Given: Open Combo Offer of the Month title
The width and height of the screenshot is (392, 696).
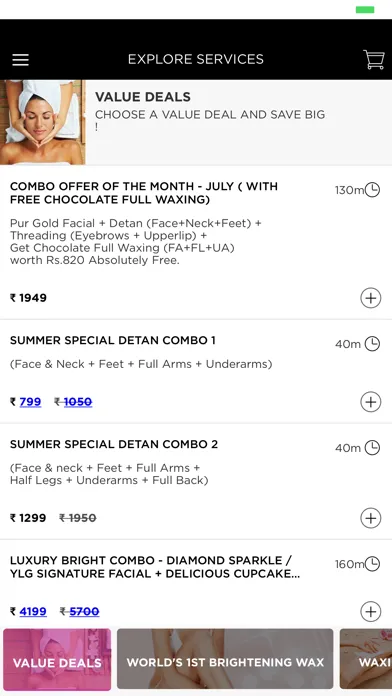Looking at the screenshot, I should tap(144, 193).
